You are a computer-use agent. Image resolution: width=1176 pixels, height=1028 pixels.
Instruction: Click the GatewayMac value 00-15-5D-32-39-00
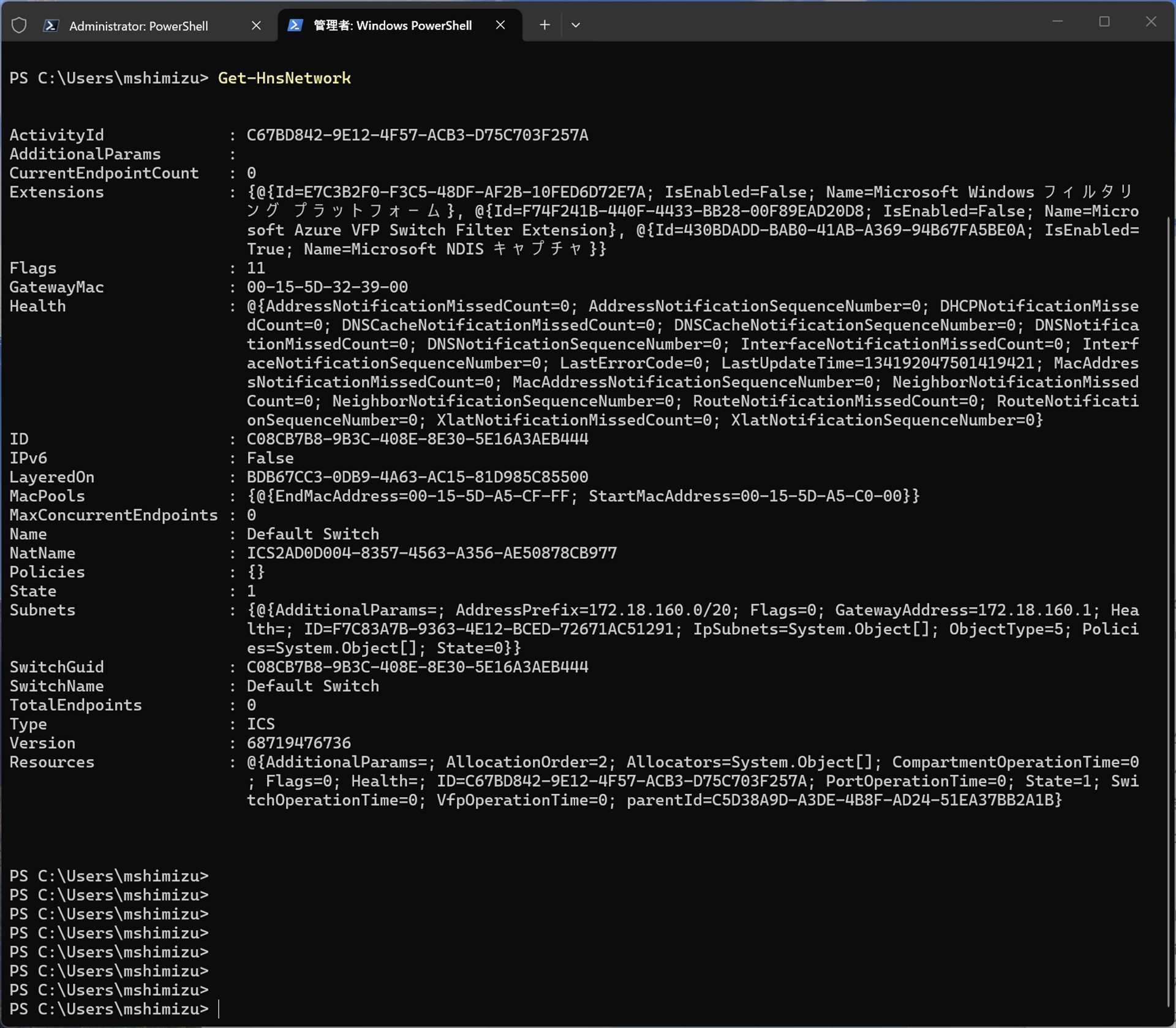(x=327, y=287)
